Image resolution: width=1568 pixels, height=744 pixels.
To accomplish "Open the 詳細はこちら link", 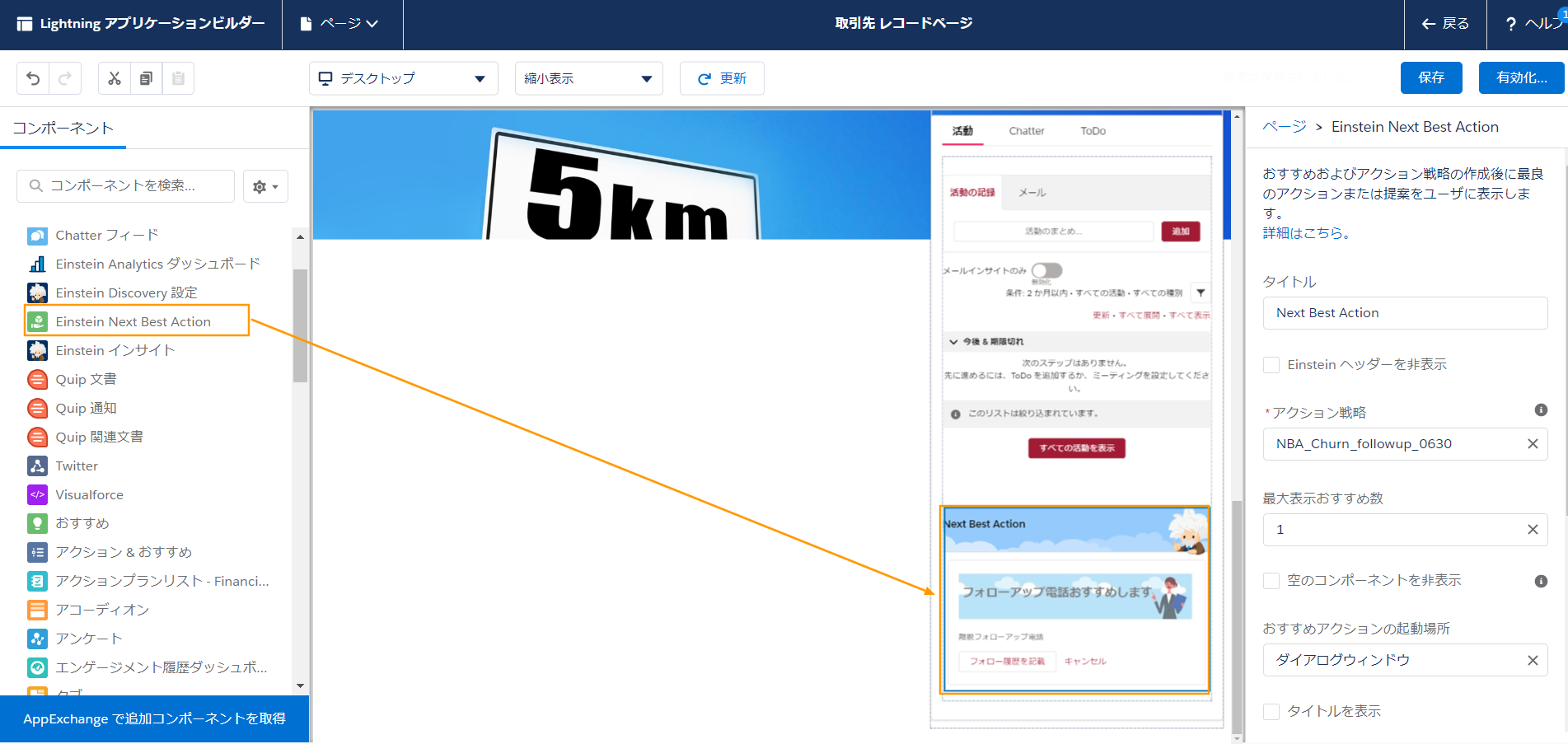I will coord(1306,233).
